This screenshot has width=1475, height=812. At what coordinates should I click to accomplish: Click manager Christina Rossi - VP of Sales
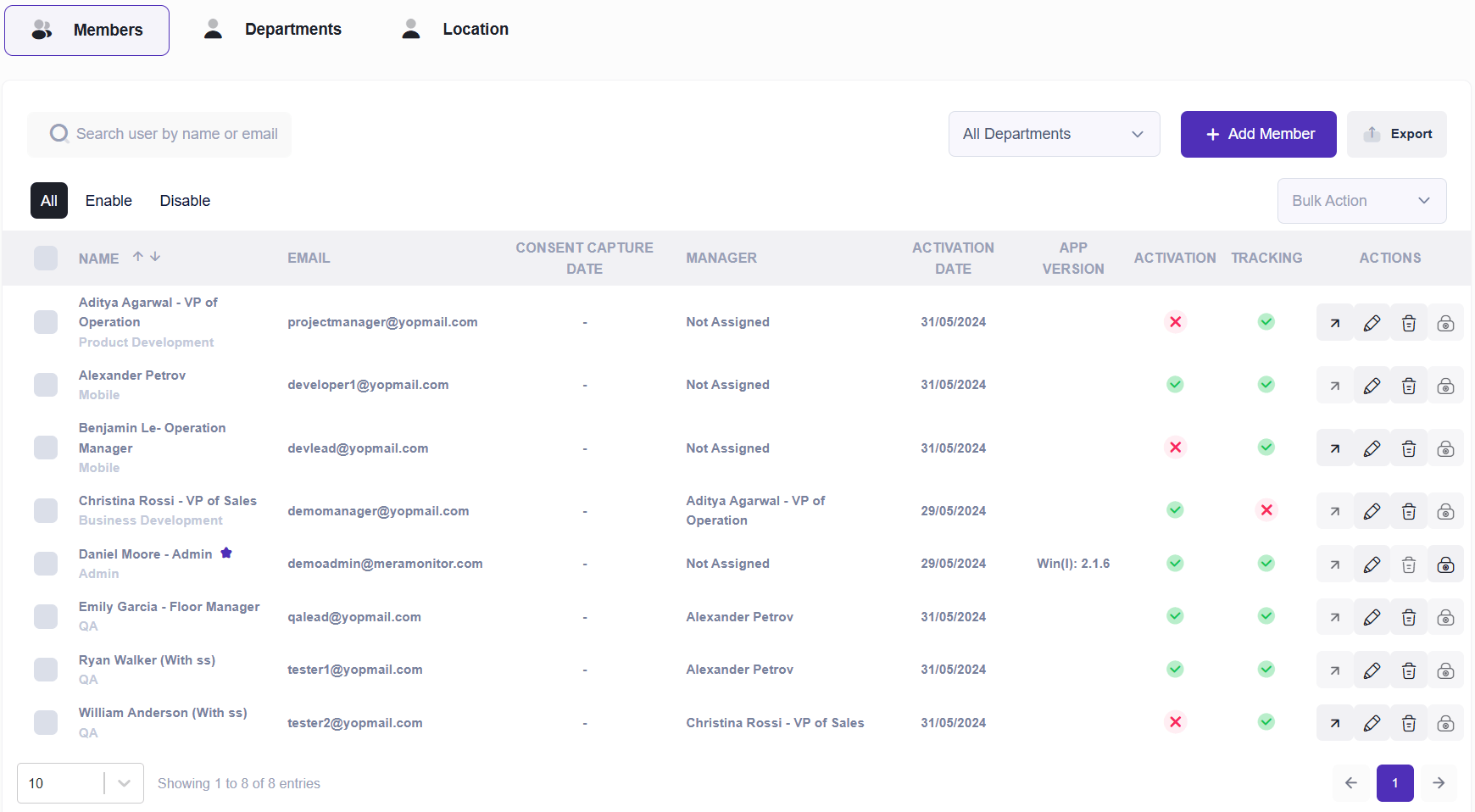tap(775, 723)
